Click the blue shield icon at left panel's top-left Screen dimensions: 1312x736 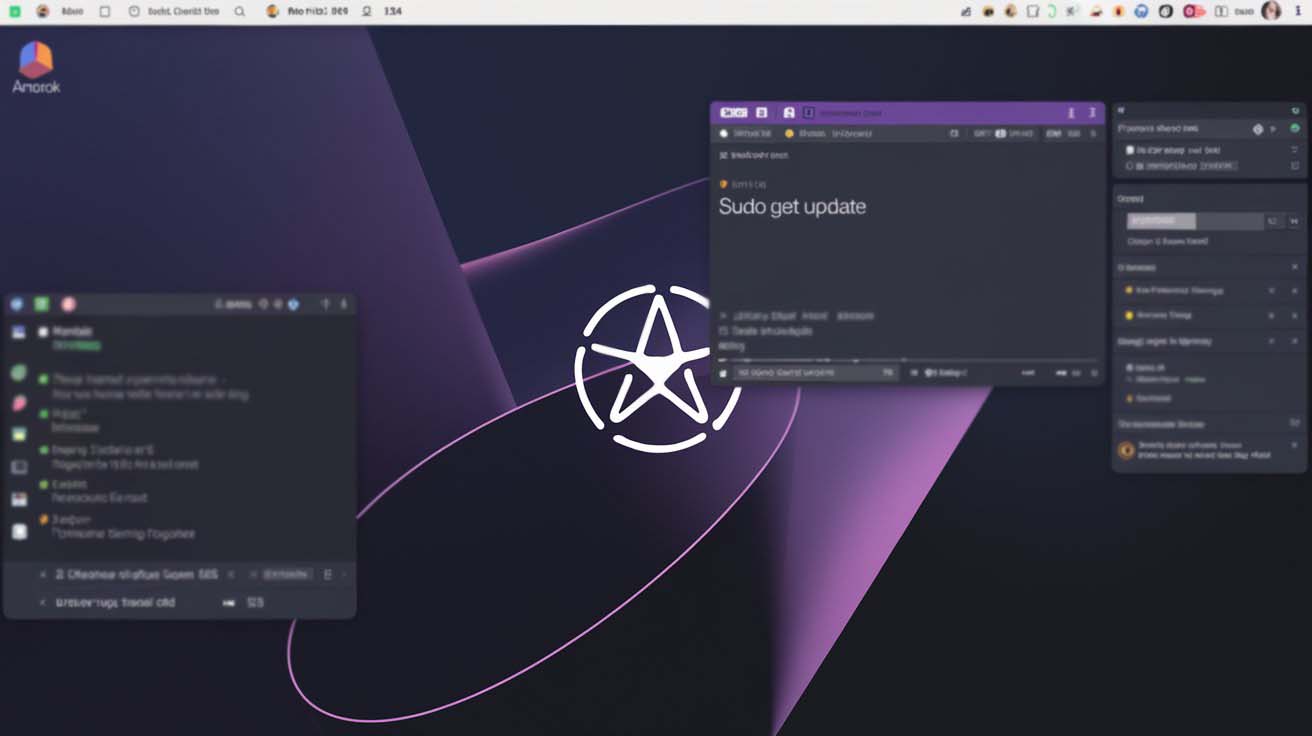coord(16,304)
